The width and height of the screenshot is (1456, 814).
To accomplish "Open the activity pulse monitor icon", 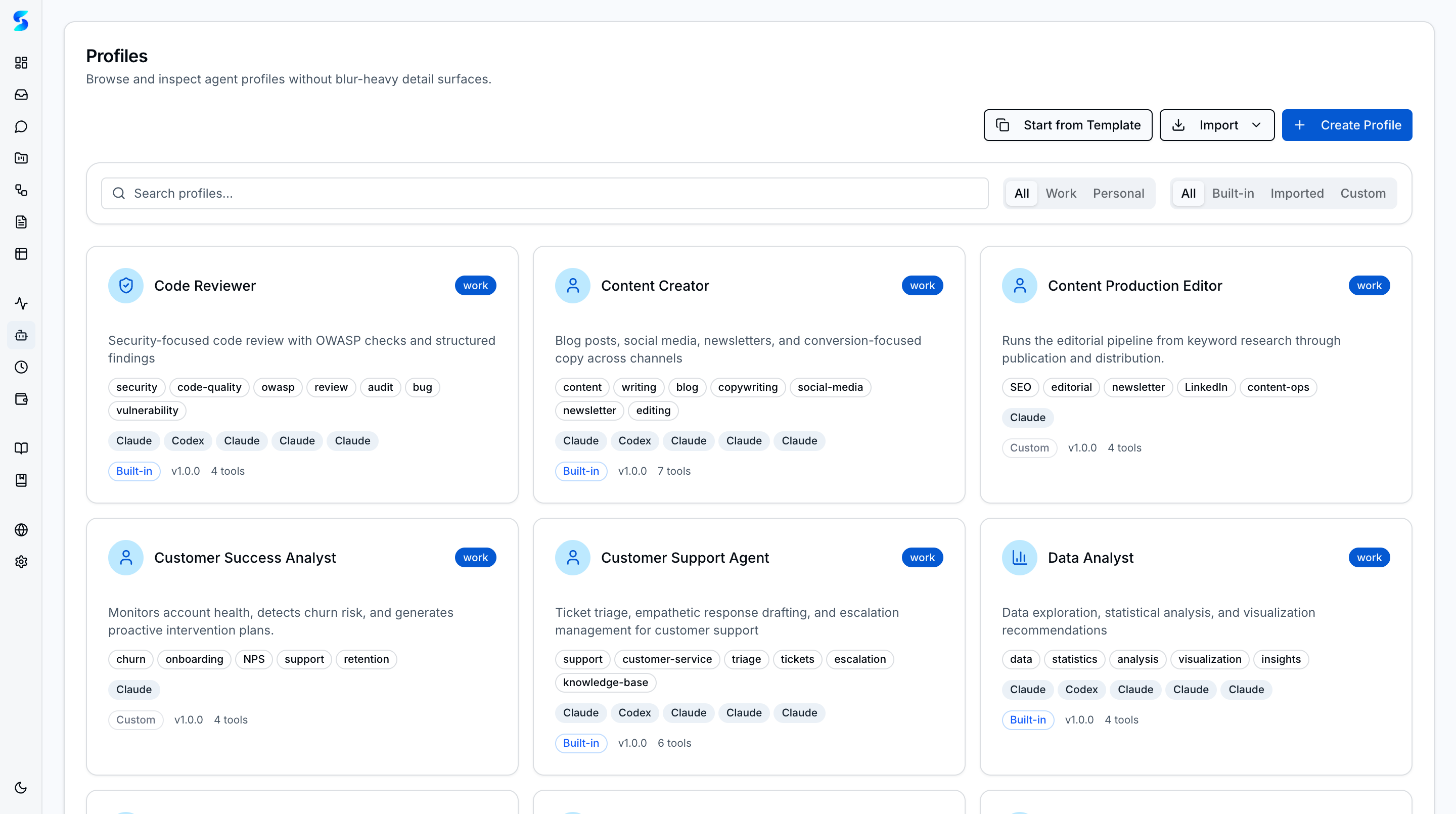I will click(x=21, y=303).
